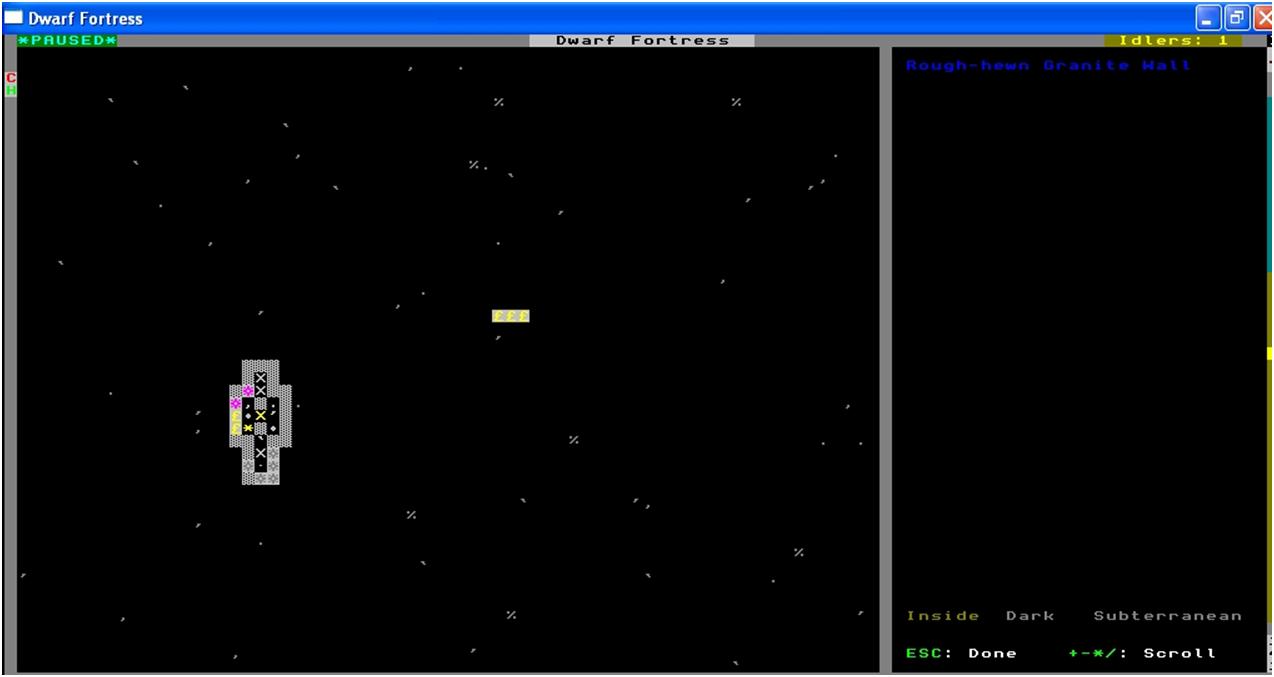The height and width of the screenshot is (677, 1274).
Task: Click the green H indicator
Action: coord(11,90)
